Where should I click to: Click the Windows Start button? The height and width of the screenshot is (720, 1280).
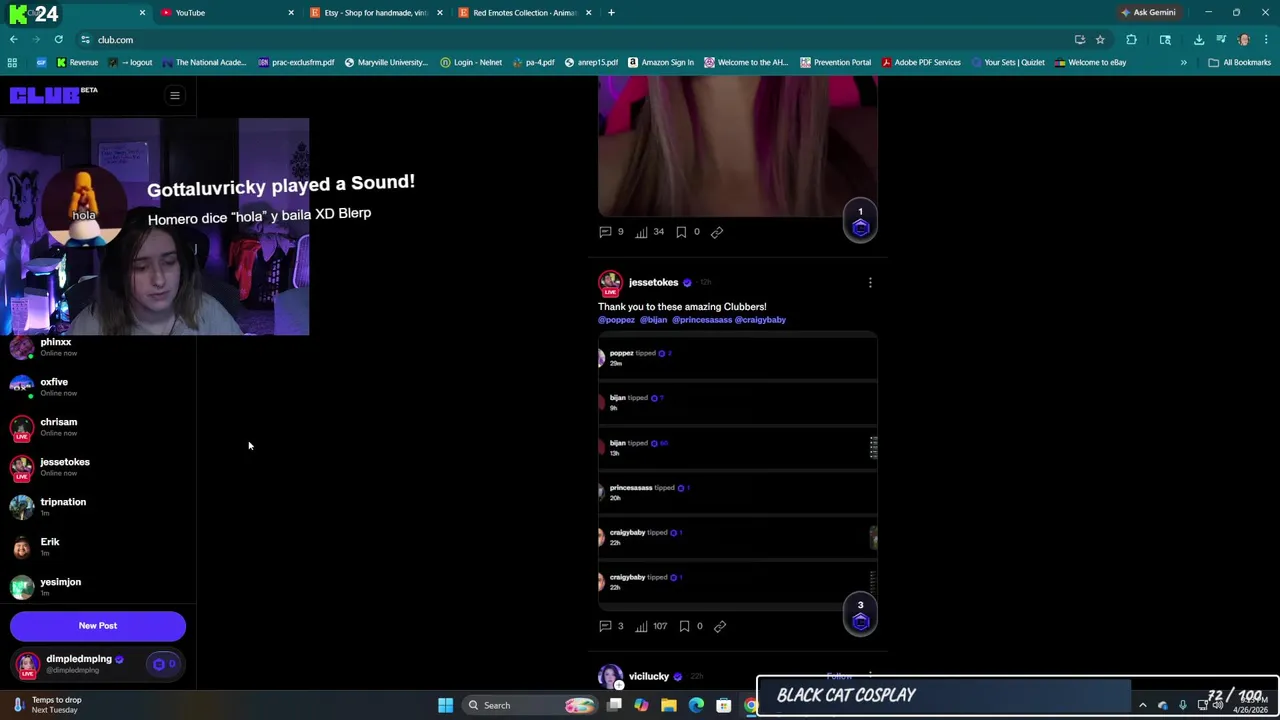coord(445,705)
